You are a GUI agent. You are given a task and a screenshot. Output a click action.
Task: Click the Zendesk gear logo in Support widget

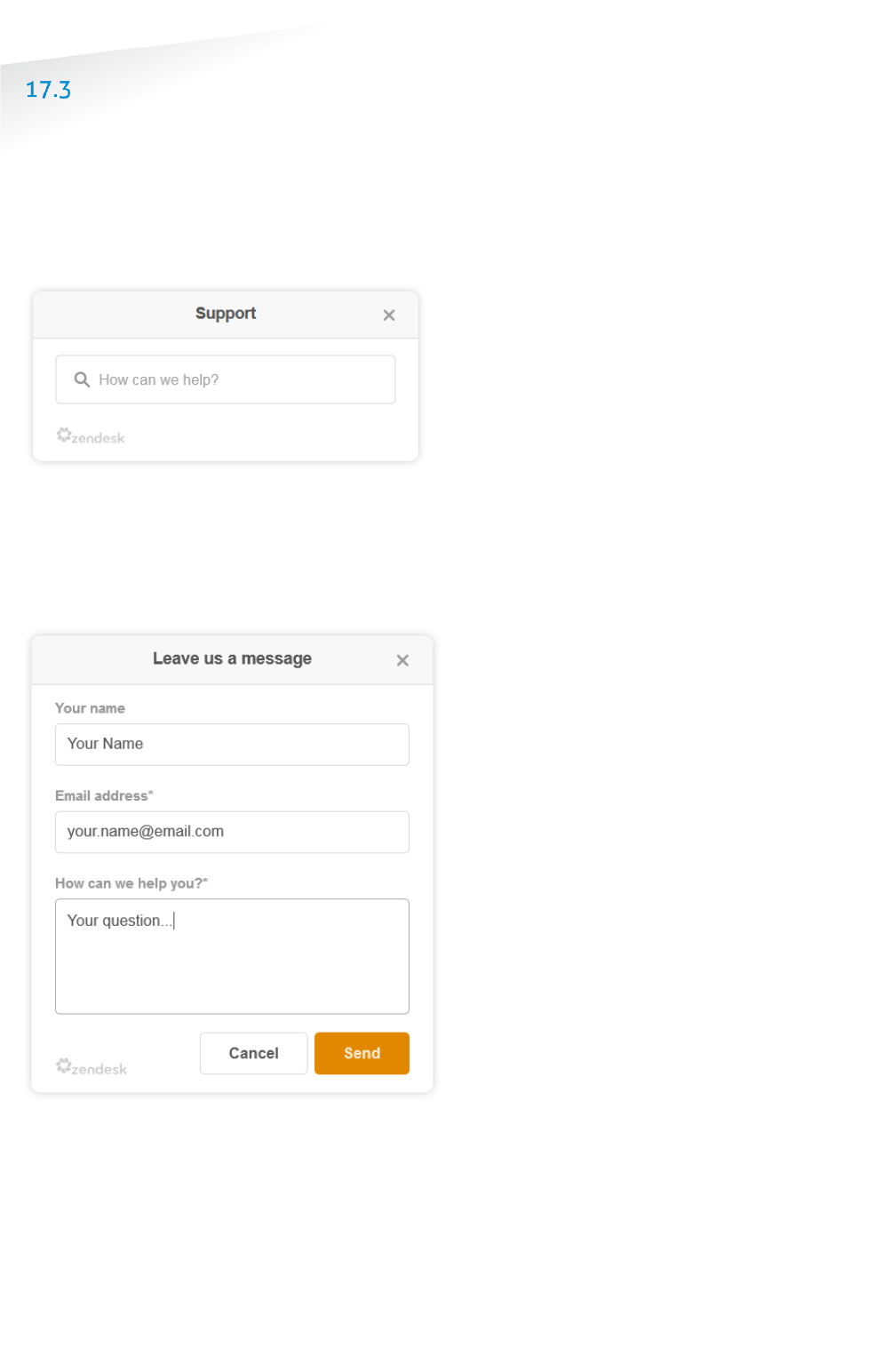coord(64,435)
